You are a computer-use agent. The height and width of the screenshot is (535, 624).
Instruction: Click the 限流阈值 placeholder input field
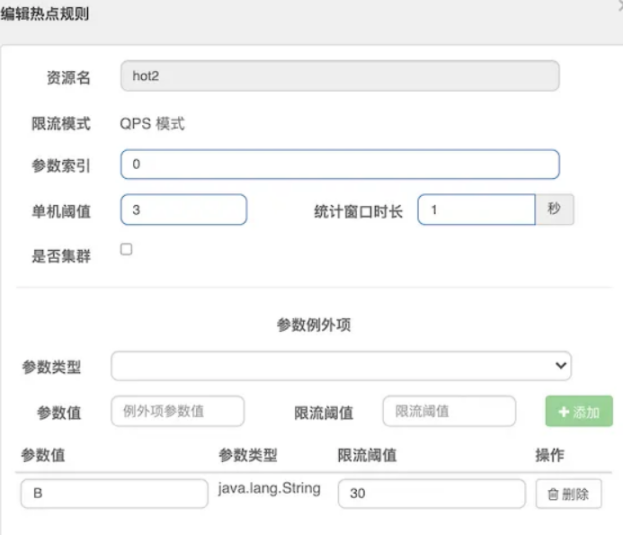point(449,411)
